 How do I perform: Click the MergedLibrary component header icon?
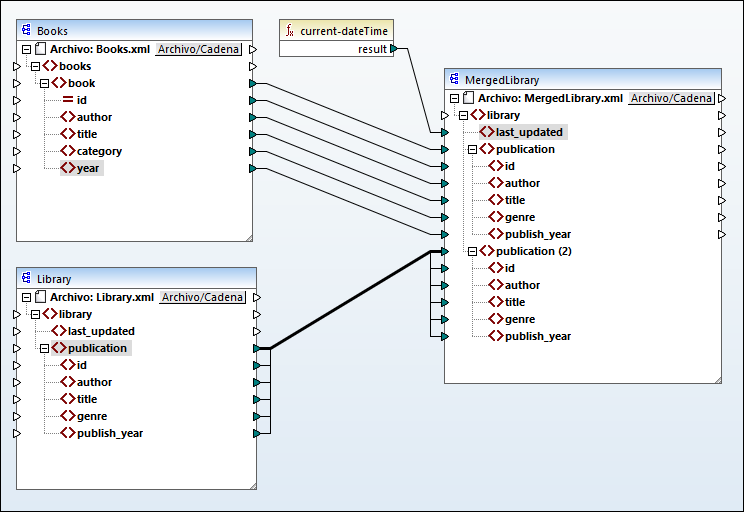click(454, 79)
